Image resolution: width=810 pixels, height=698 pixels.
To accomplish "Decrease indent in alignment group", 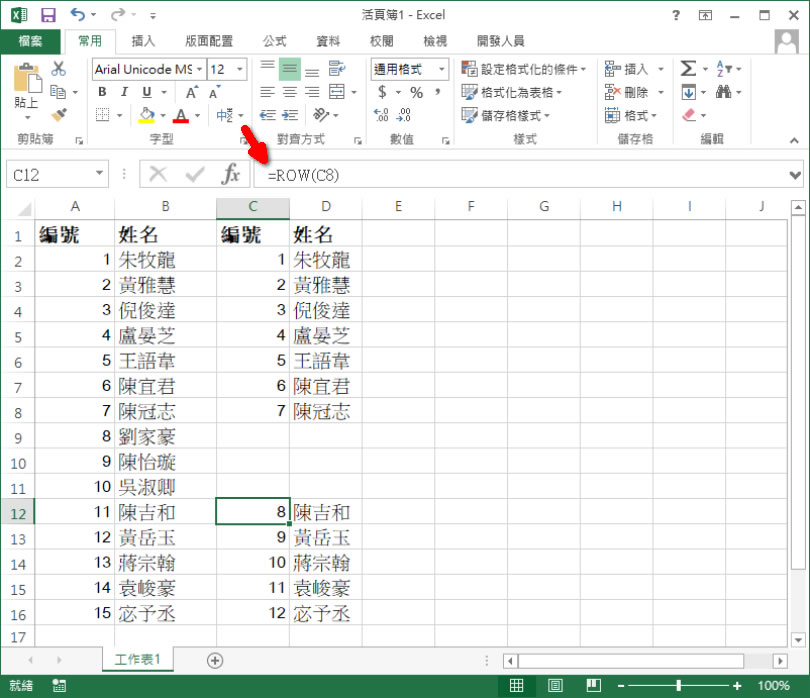I will coord(267,115).
